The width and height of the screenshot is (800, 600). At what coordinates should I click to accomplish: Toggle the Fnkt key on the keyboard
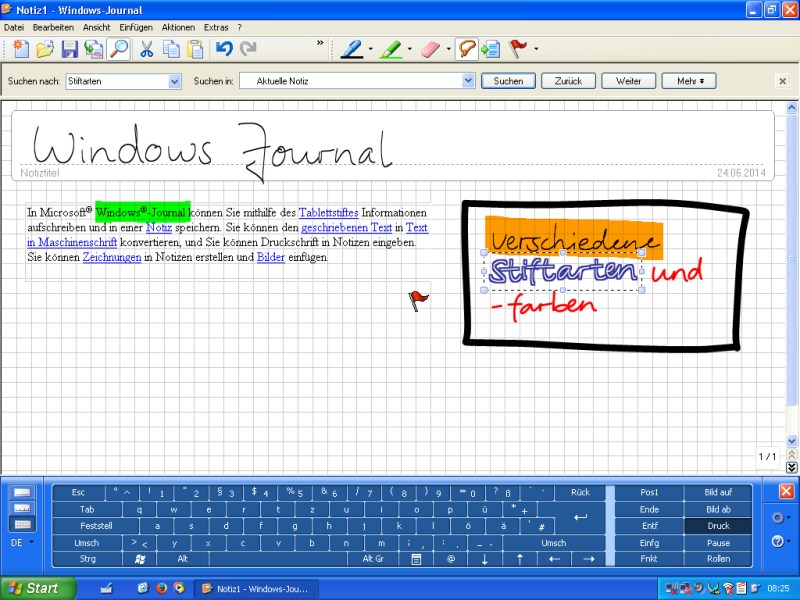point(649,559)
